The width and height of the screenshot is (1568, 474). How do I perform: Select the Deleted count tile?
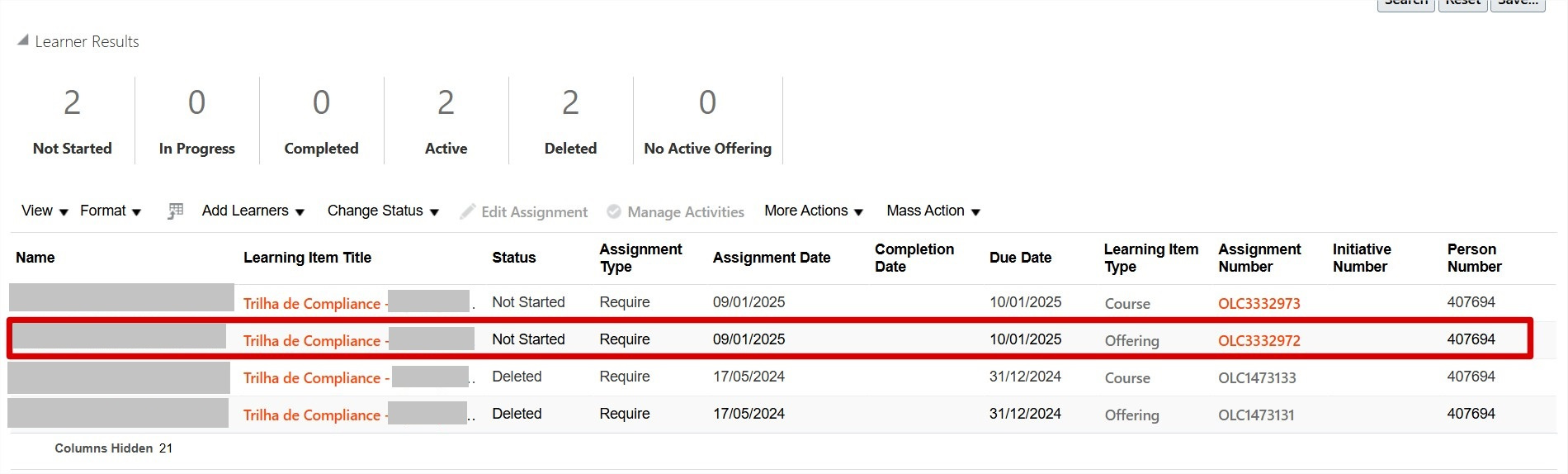tap(570, 121)
